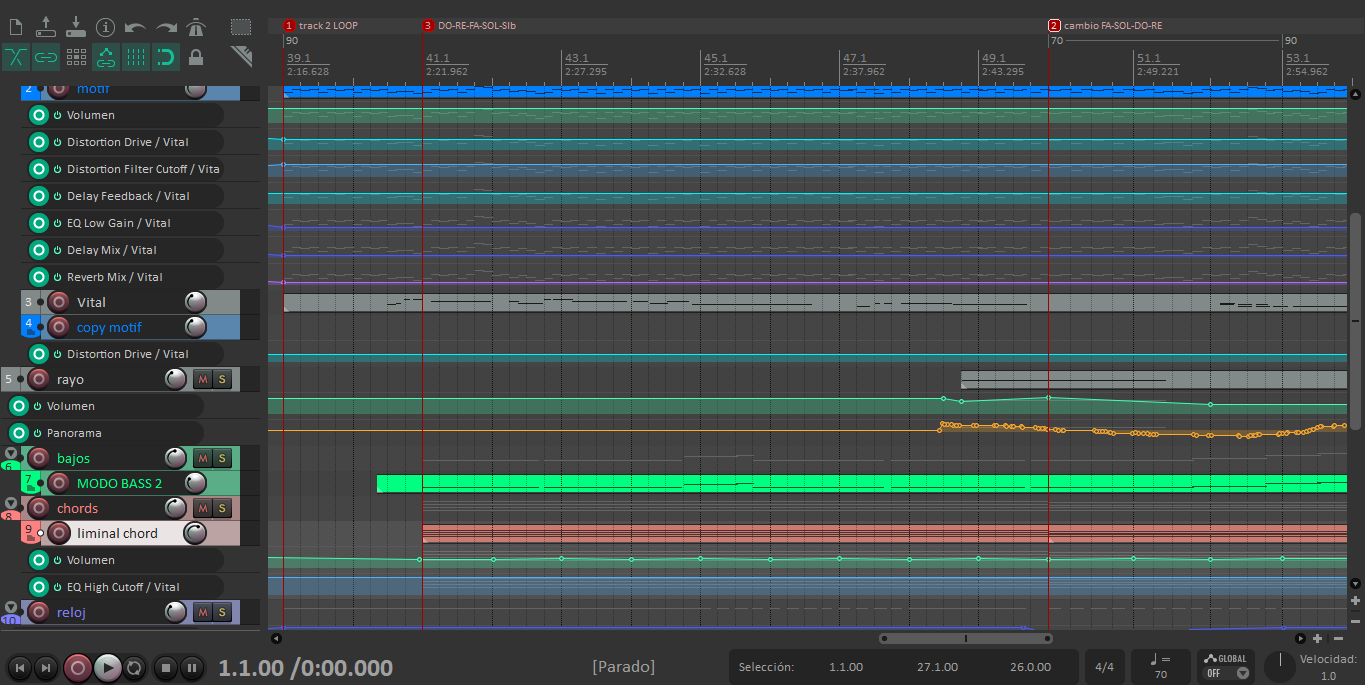Redo the last undone action

[x=165, y=27]
